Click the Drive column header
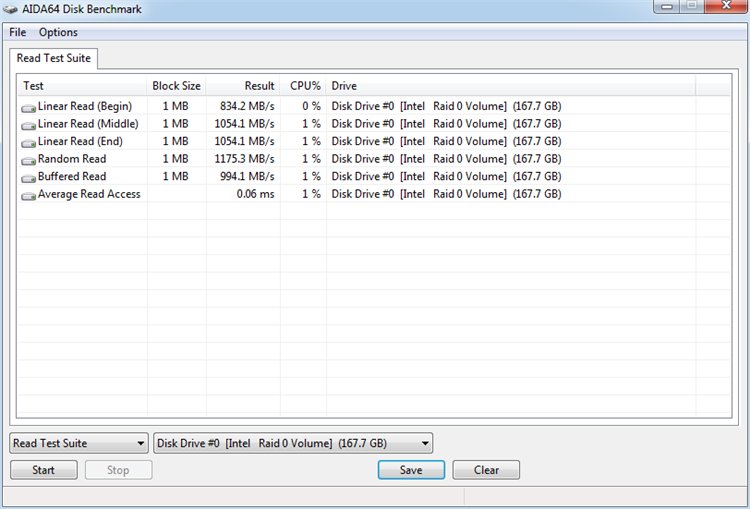750x509 pixels. [511, 86]
